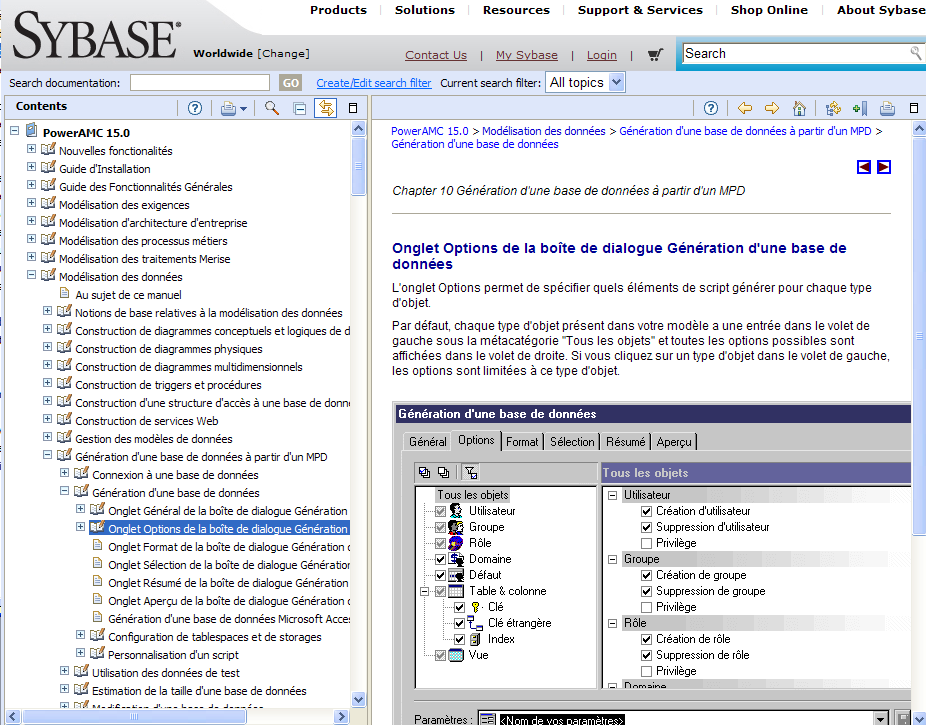
Task: Open the Solutions menu
Action: 424,10
